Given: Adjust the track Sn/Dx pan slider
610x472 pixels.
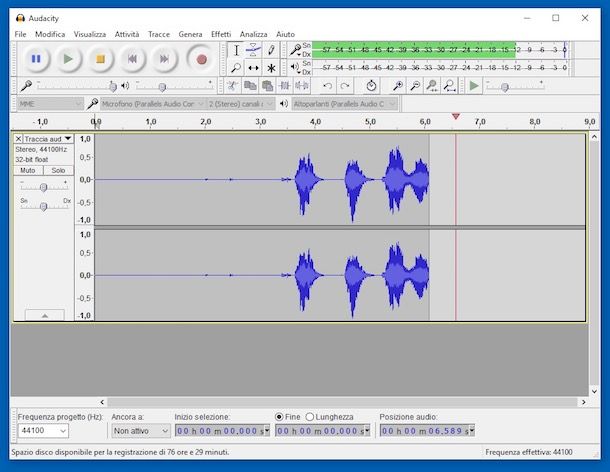Looking at the screenshot, I should [x=44, y=206].
